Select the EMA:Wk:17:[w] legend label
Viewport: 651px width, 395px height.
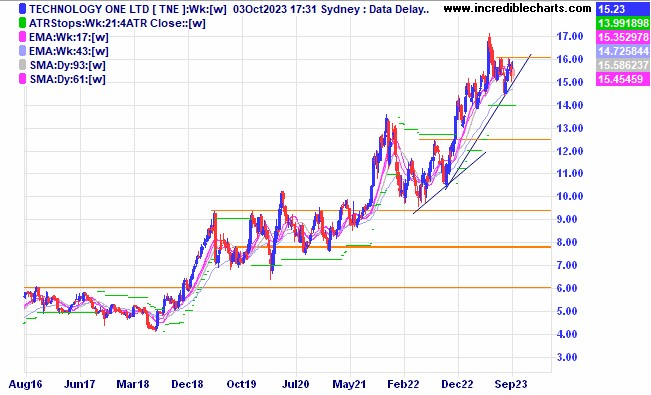(69, 37)
